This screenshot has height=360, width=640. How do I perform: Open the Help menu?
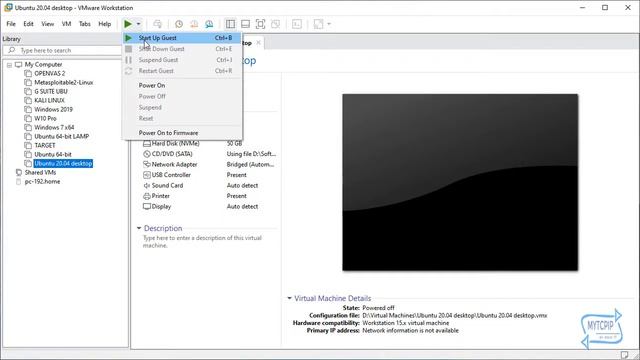(x=105, y=24)
